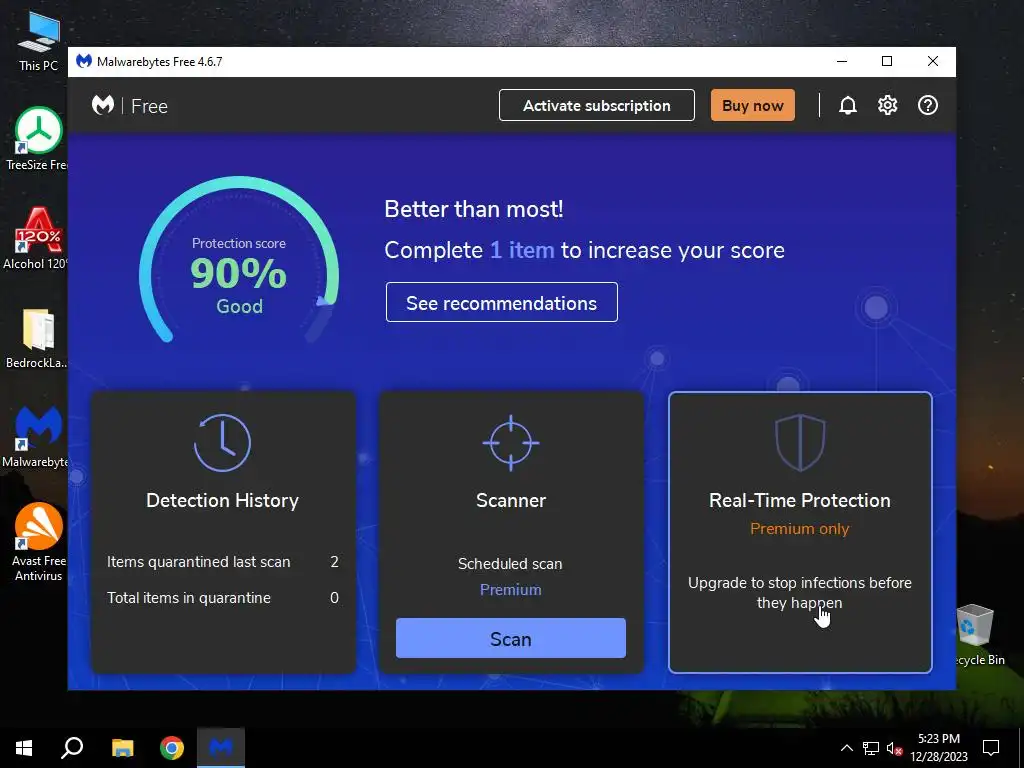Click the Malwarebytes taskbar button
Image resolution: width=1024 pixels, height=768 pixels.
point(221,748)
